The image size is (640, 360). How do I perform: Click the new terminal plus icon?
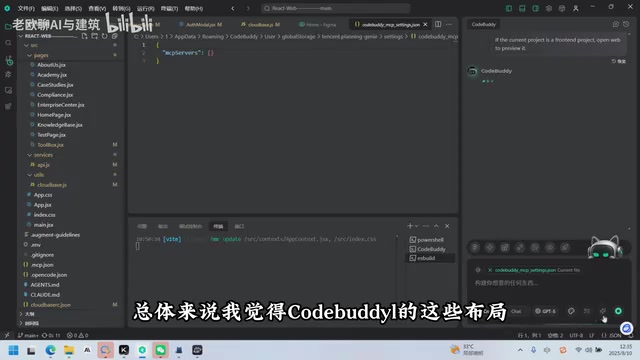click(x=410, y=226)
